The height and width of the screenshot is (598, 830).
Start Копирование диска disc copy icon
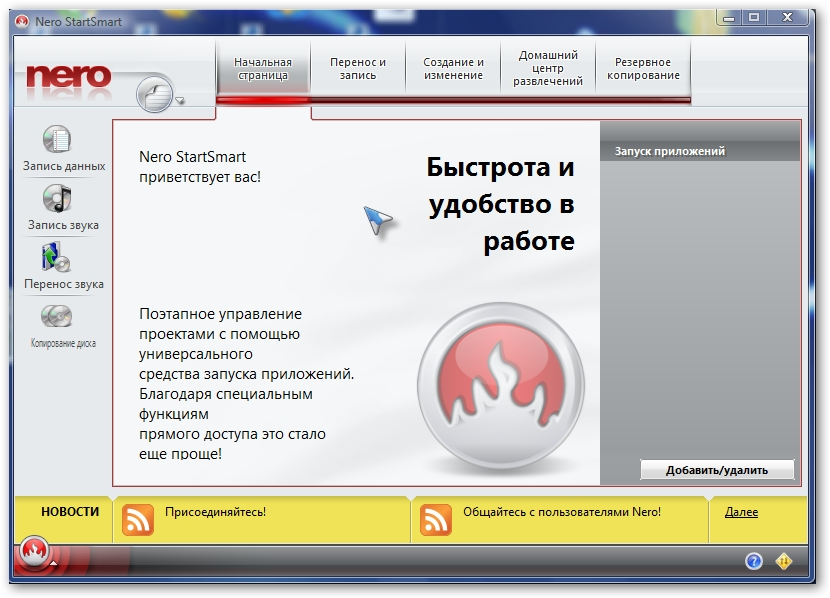[x=56, y=316]
